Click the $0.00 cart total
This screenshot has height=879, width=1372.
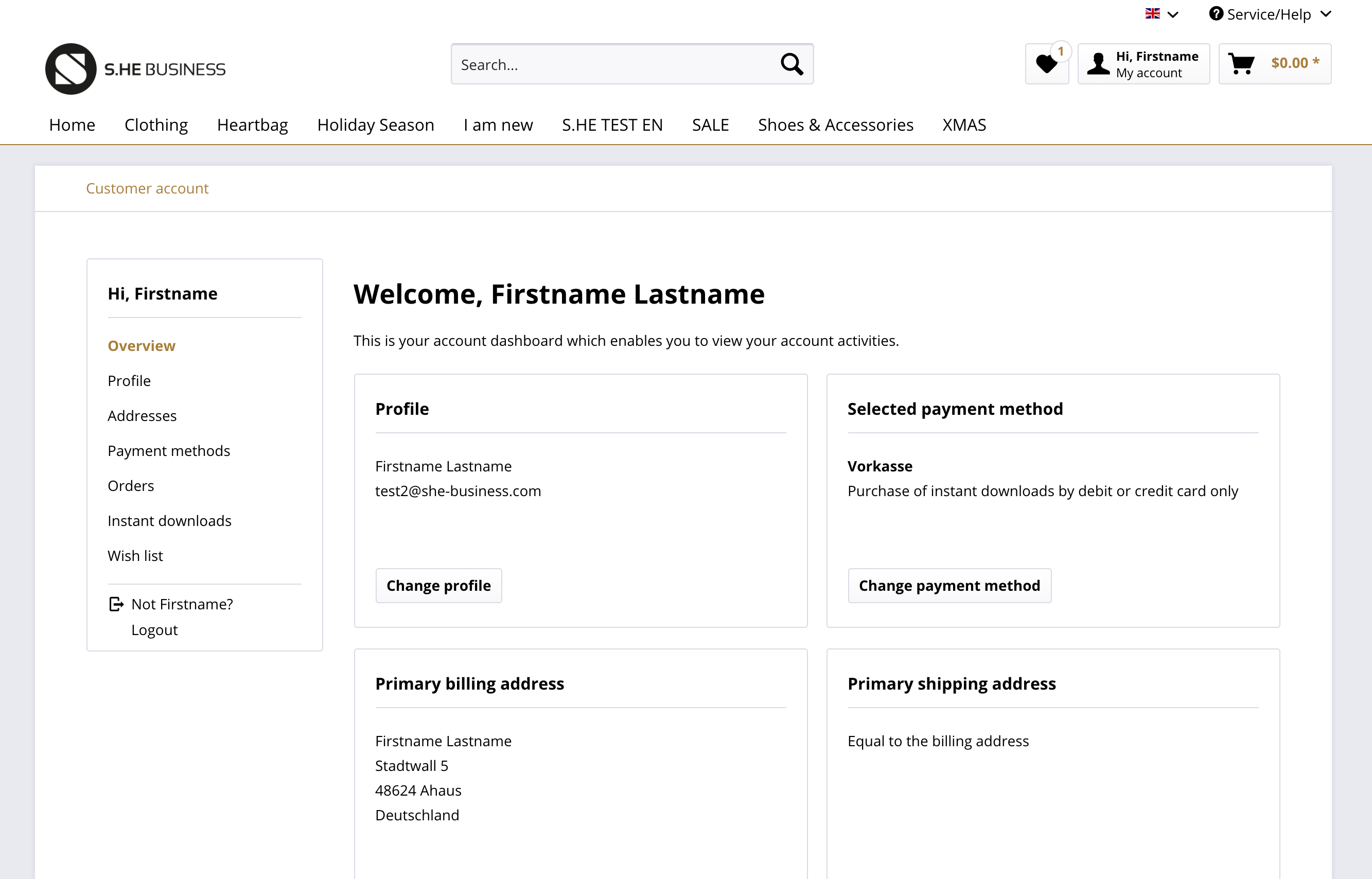(x=1295, y=63)
